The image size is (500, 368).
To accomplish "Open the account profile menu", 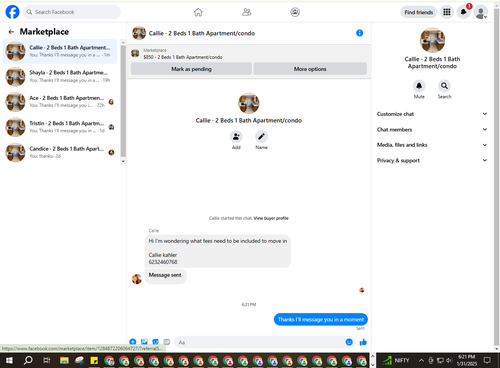I will [481, 12].
